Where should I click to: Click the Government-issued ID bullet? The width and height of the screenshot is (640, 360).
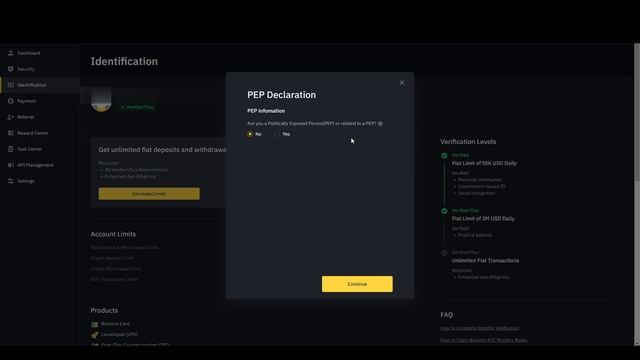click(x=482, y=186)
